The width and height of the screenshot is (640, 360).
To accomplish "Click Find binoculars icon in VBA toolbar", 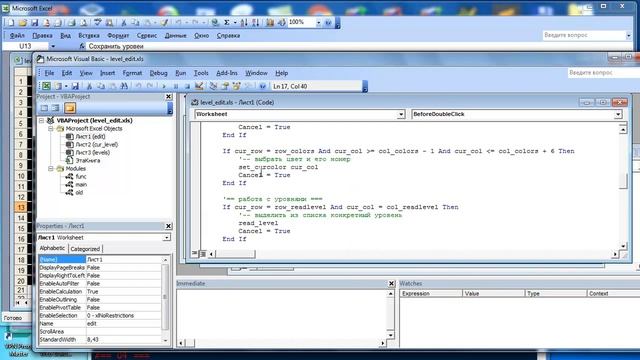I will point(124,86).
